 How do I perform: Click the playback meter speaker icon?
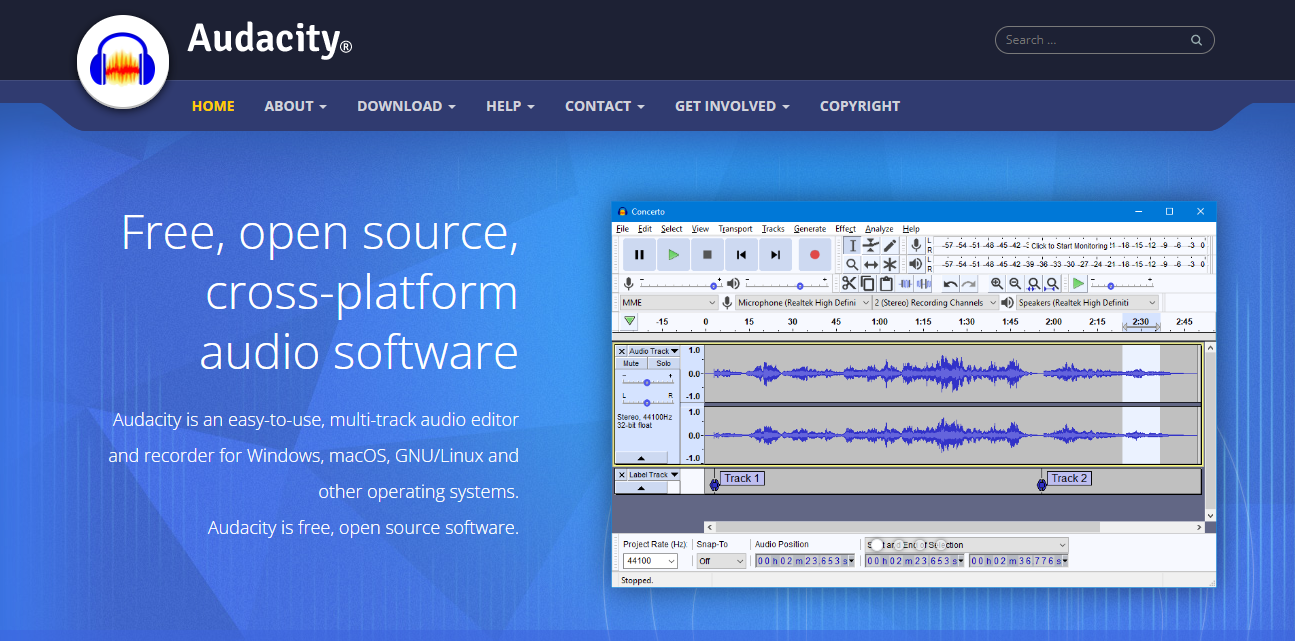pos(916,264)
